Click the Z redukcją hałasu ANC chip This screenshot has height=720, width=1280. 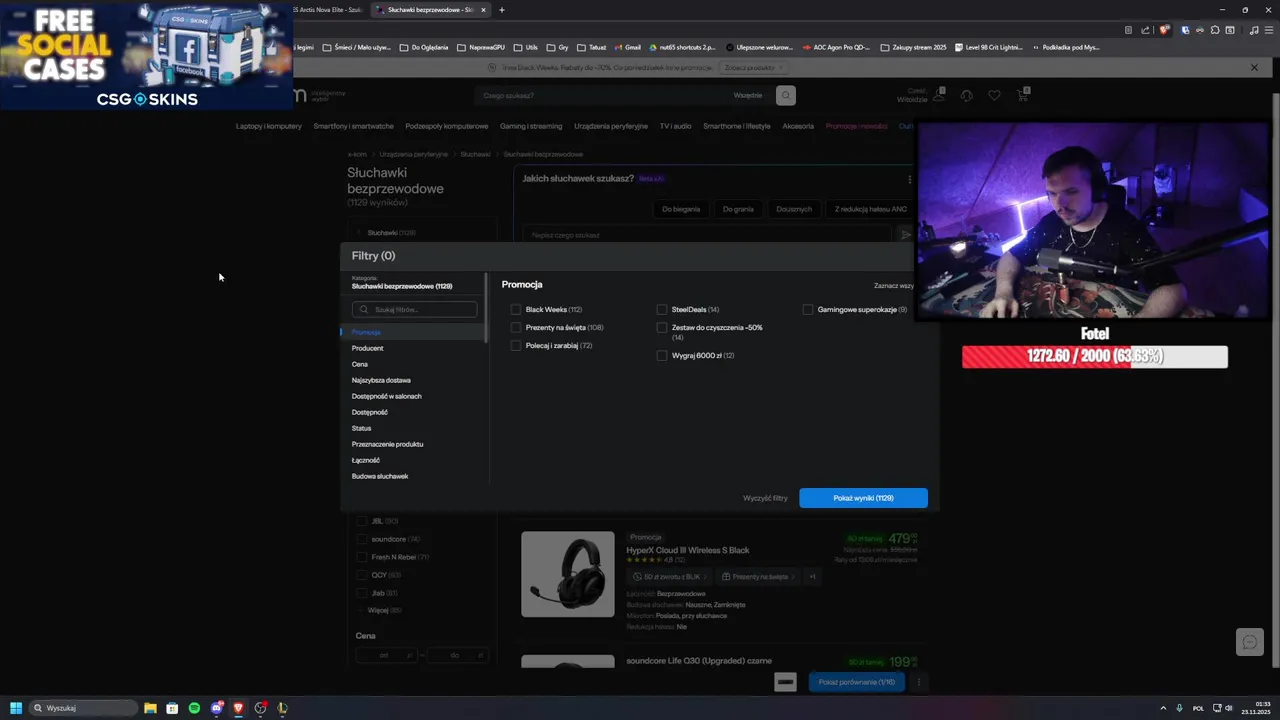(x=870, y=209)
